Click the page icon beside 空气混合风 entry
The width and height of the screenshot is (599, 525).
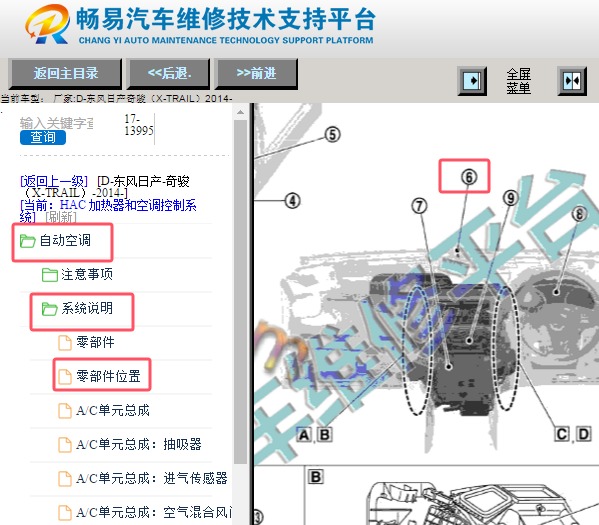(65, 512)
